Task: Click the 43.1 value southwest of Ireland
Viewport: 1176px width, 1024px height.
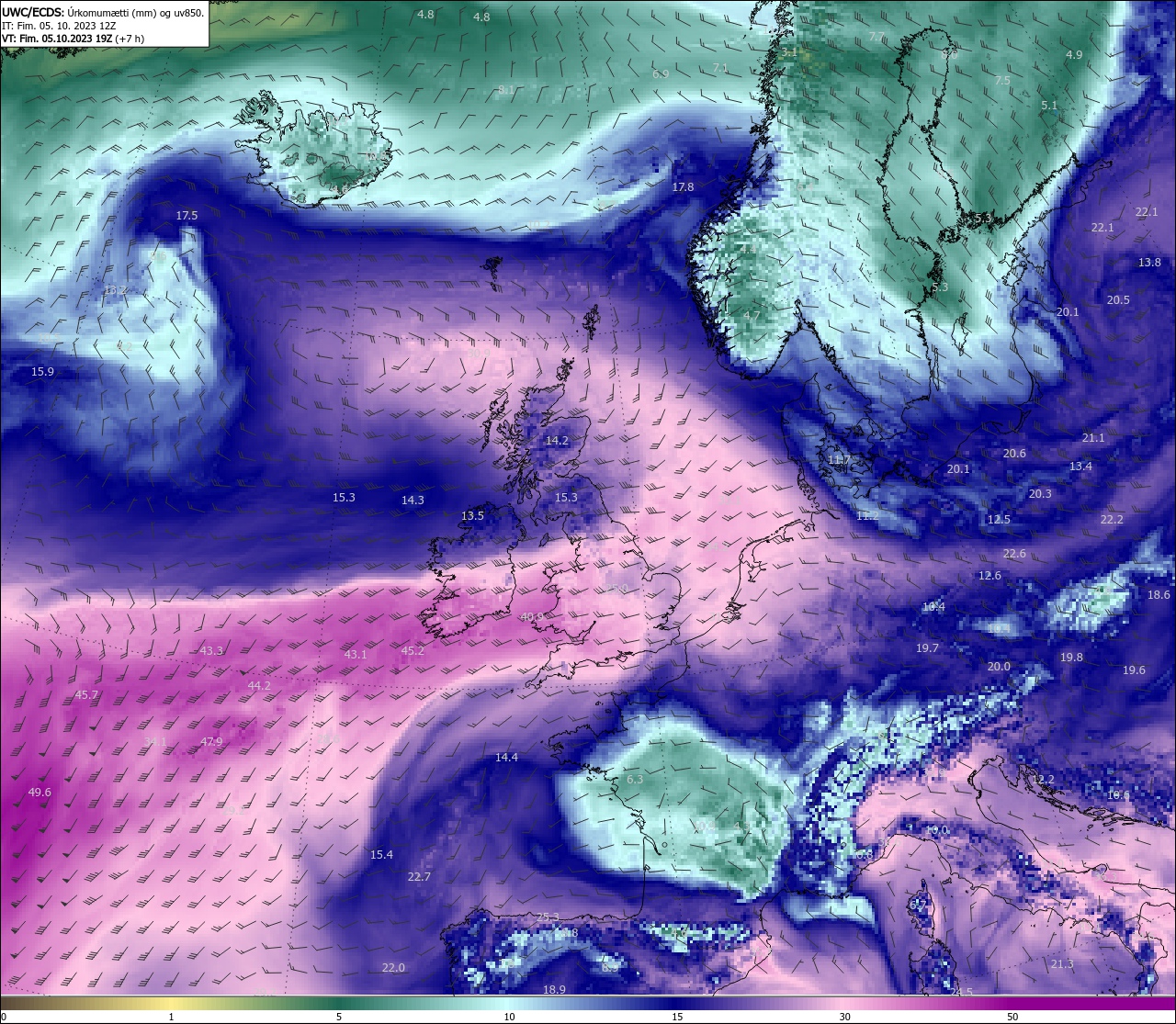Action: [355, 654]
